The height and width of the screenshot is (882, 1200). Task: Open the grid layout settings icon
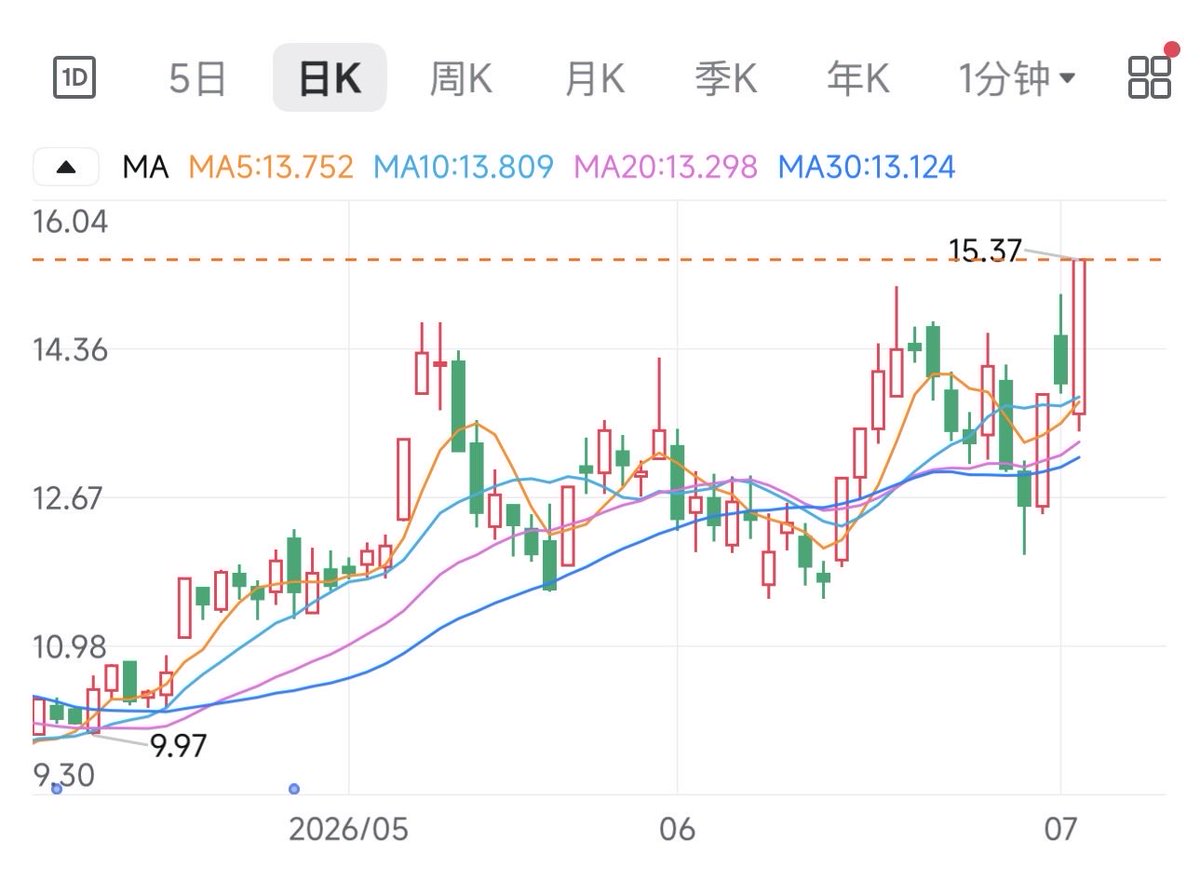(x=1149, y=76)
